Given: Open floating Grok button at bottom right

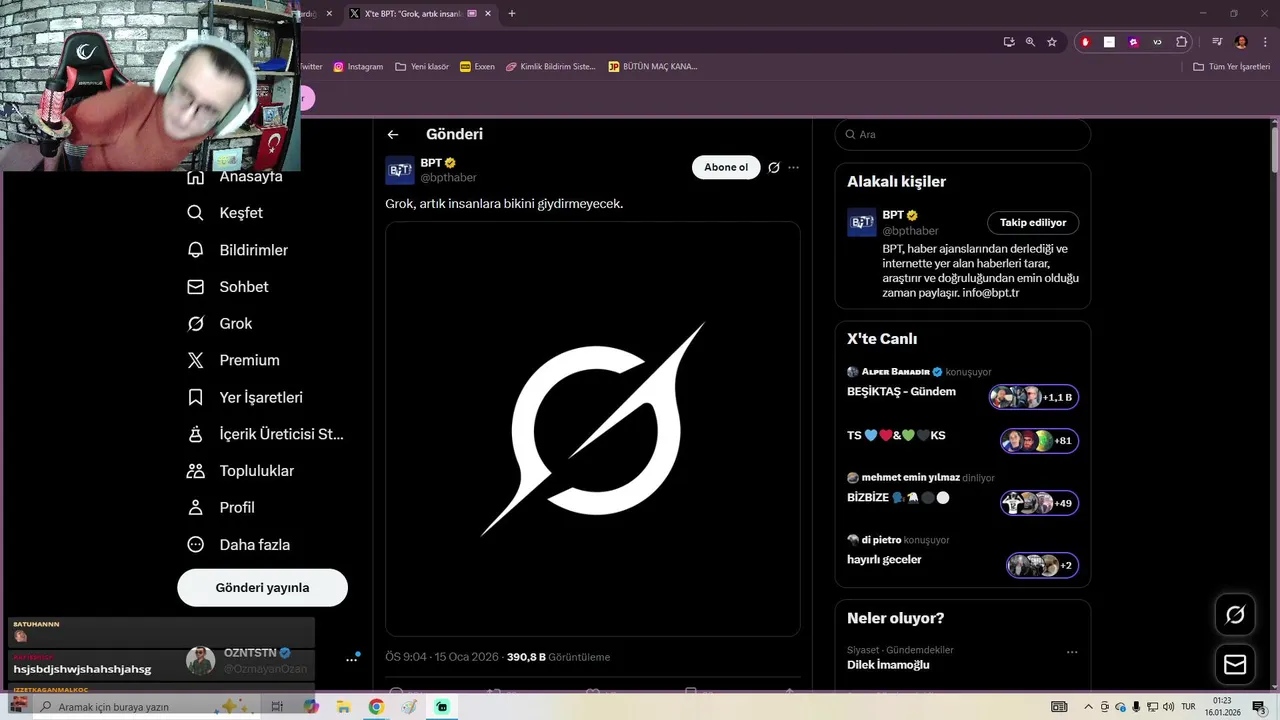Looking at the screenshot, I should click(1235, 615).
